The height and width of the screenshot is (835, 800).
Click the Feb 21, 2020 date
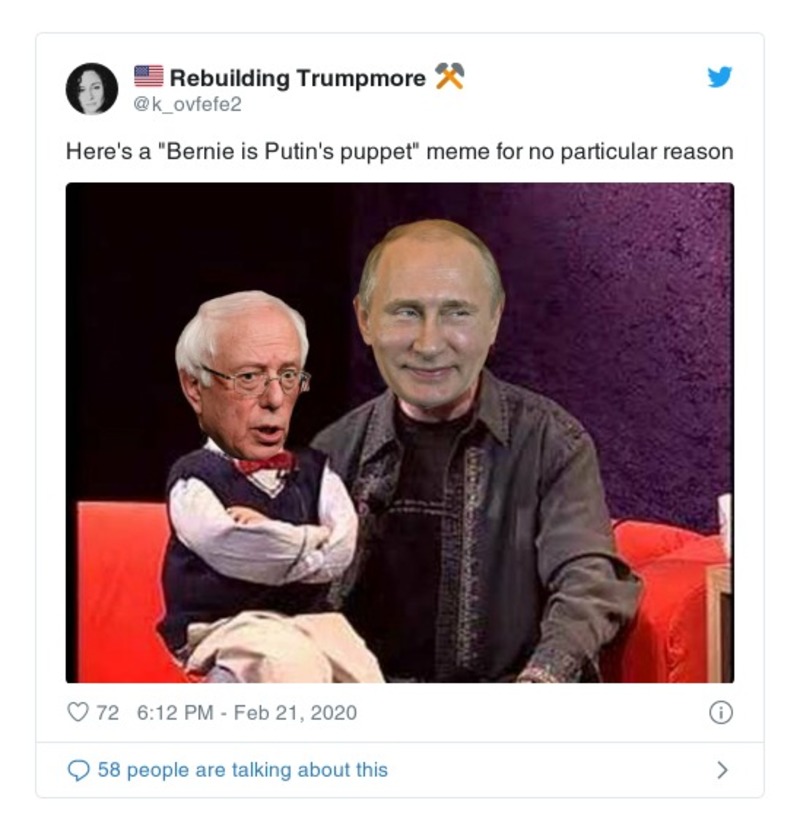click(x=295, y=713)
